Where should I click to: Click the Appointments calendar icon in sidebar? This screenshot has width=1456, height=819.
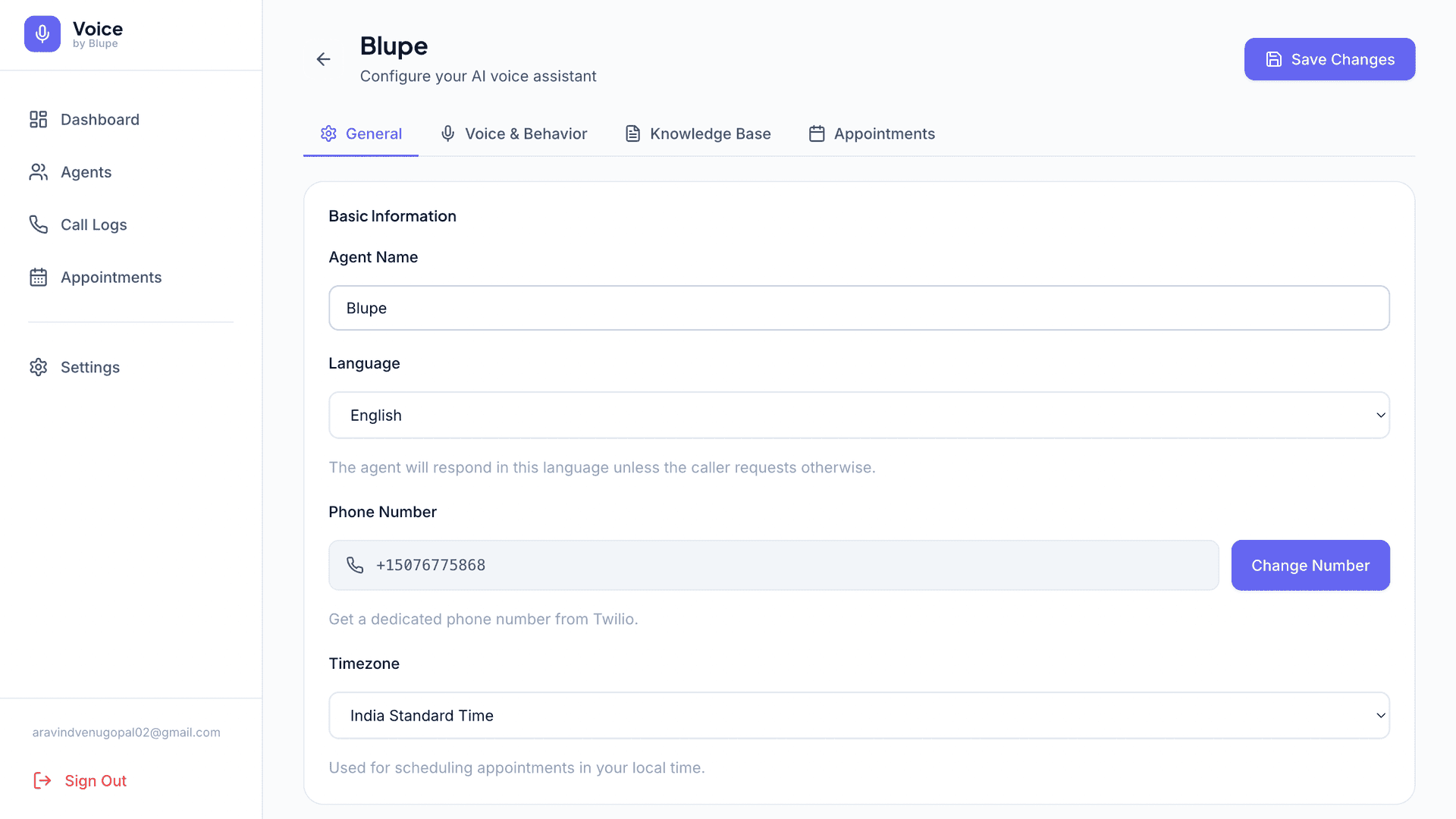coord(39,277)
